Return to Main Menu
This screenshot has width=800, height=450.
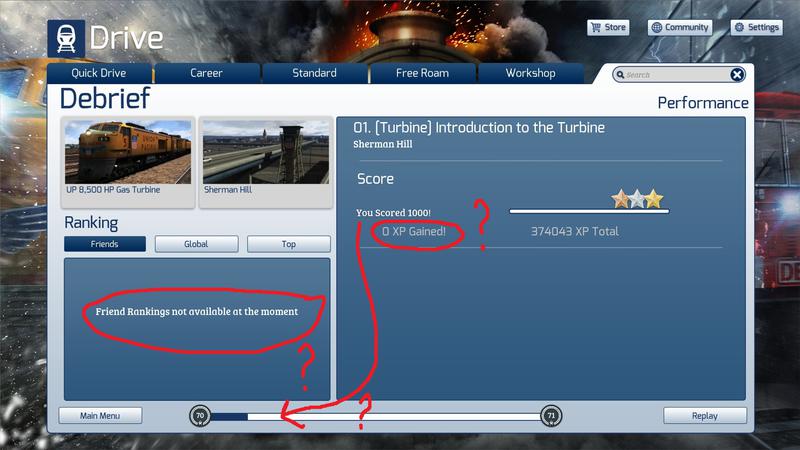[x=100, y=415]
